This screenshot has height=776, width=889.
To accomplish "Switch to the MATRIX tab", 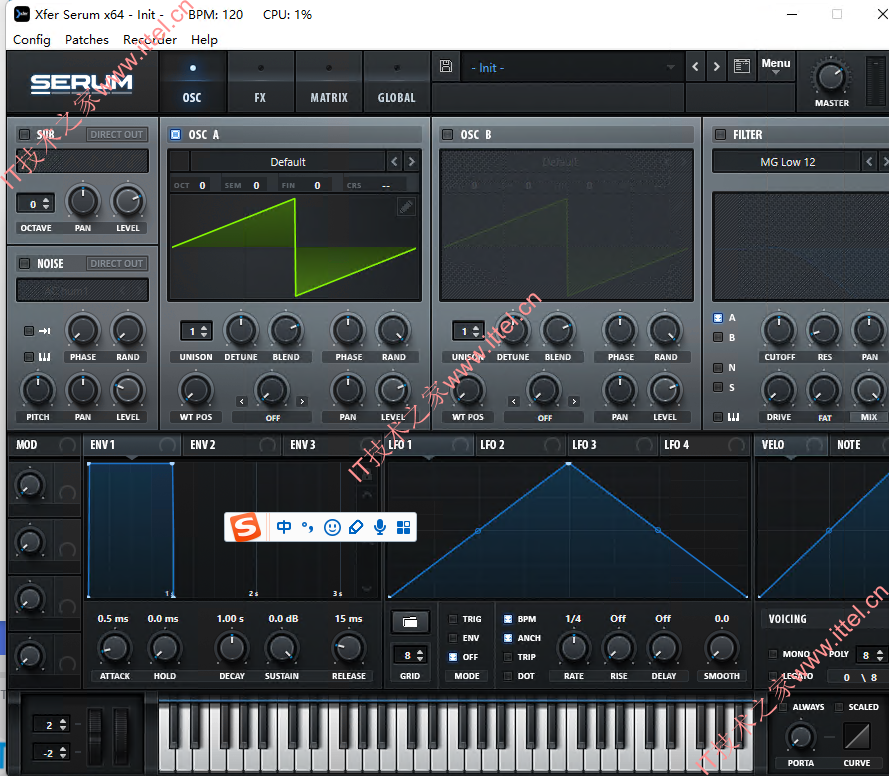I will click(329, 83).
